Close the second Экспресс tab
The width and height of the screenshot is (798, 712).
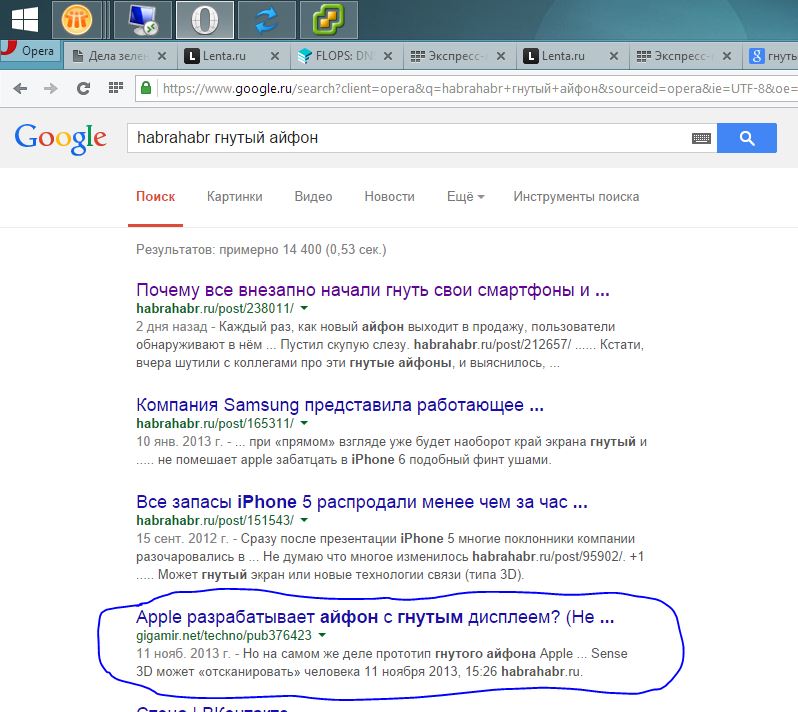(x=727, y=56)
